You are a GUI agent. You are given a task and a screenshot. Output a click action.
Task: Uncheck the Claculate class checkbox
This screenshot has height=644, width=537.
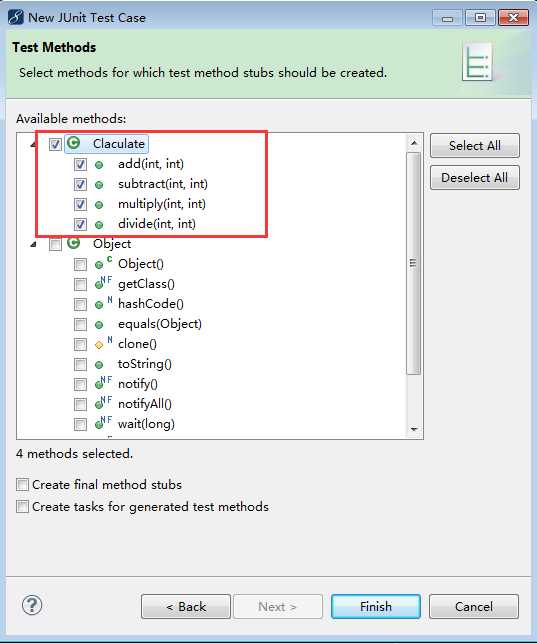pos(55,144)
